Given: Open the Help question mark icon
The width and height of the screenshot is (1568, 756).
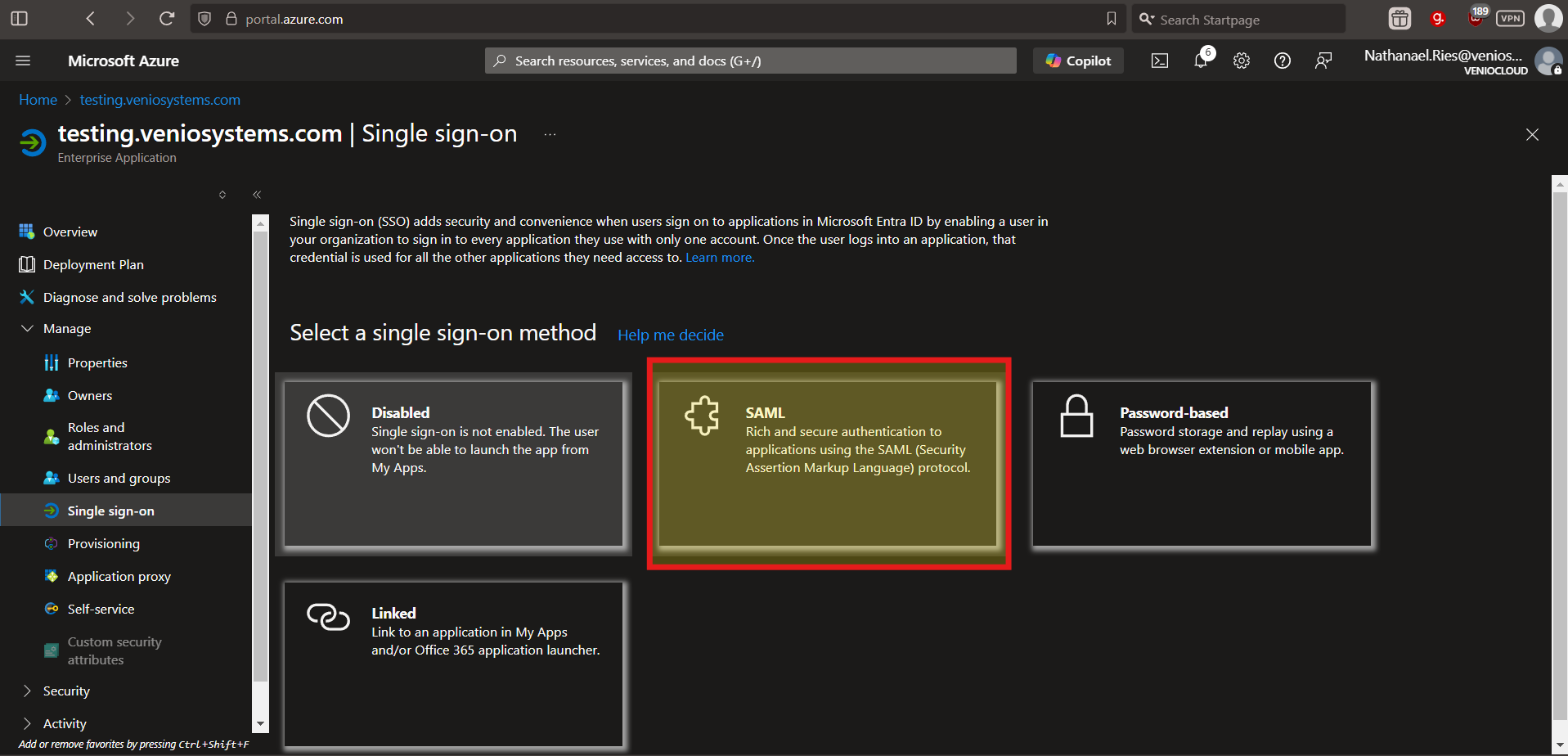Looking at the screenshot, I should tap(1283, 61).
